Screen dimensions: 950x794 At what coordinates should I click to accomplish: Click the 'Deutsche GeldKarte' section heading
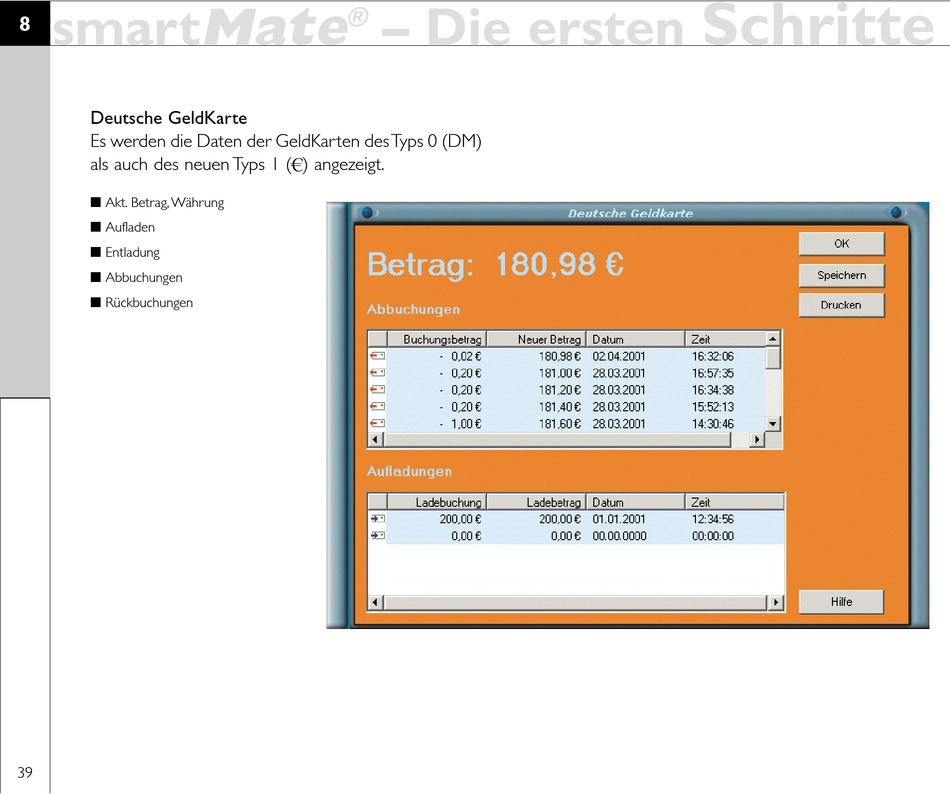point(168,117)
